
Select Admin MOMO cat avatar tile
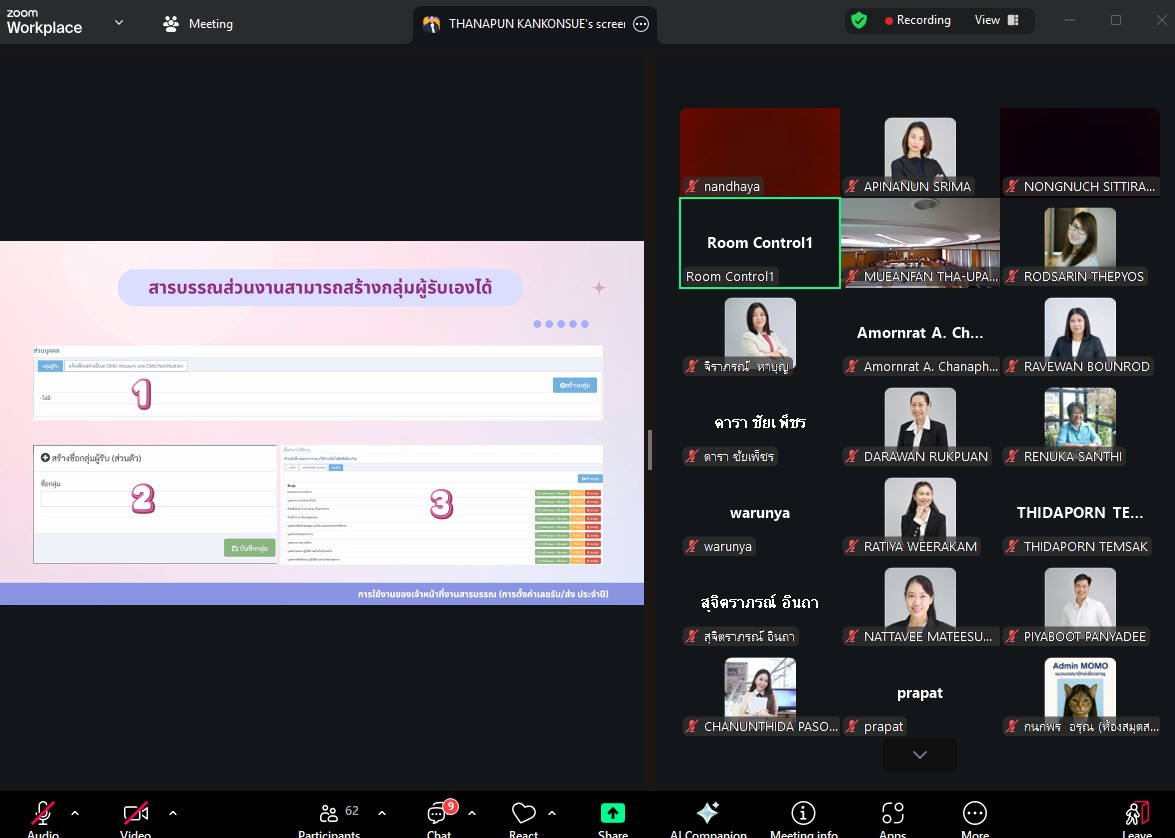(x=1080, y=693)
